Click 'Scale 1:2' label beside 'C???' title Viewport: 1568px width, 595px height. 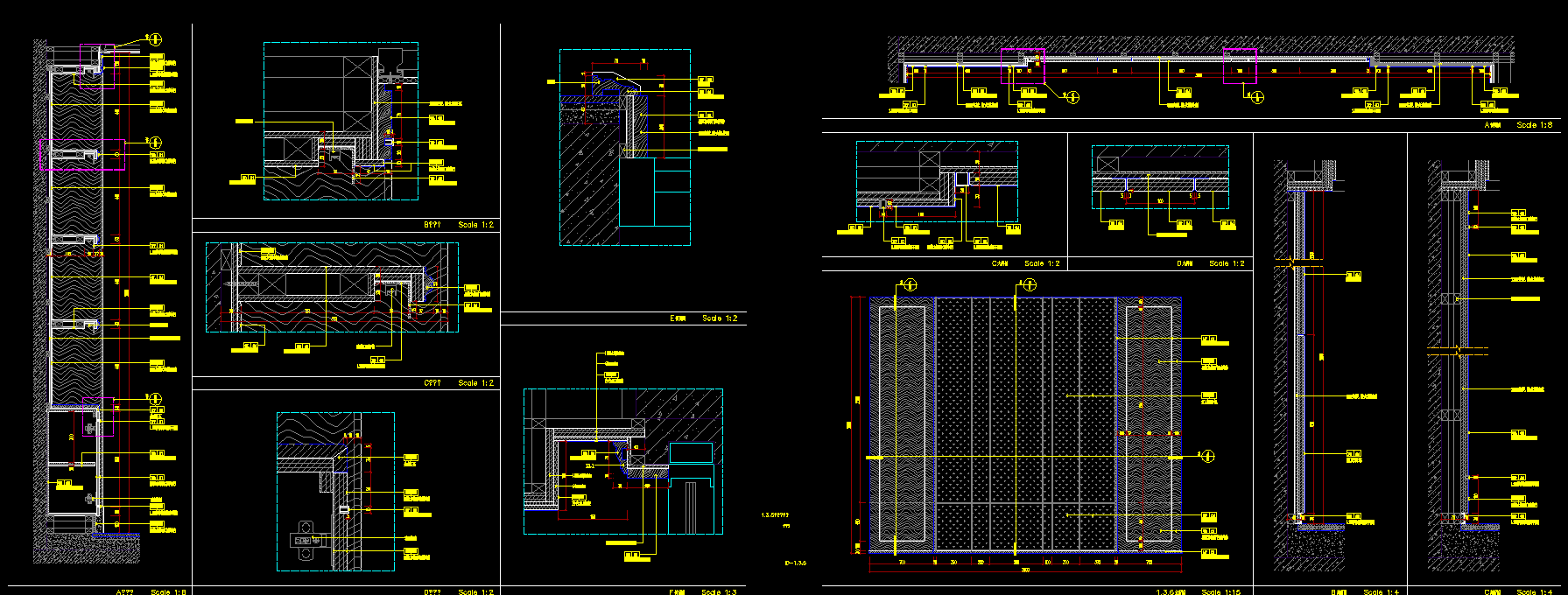tap(476, 383)
